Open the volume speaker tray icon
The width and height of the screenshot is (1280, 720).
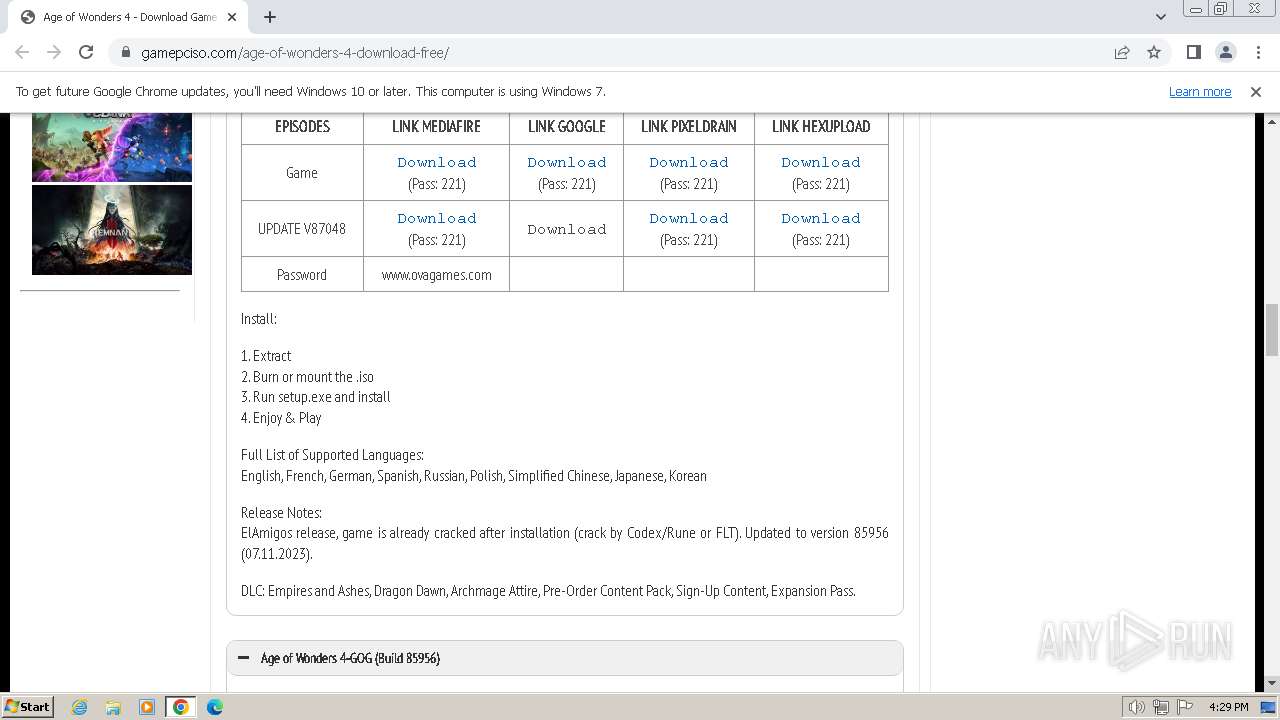point(1137,707)
